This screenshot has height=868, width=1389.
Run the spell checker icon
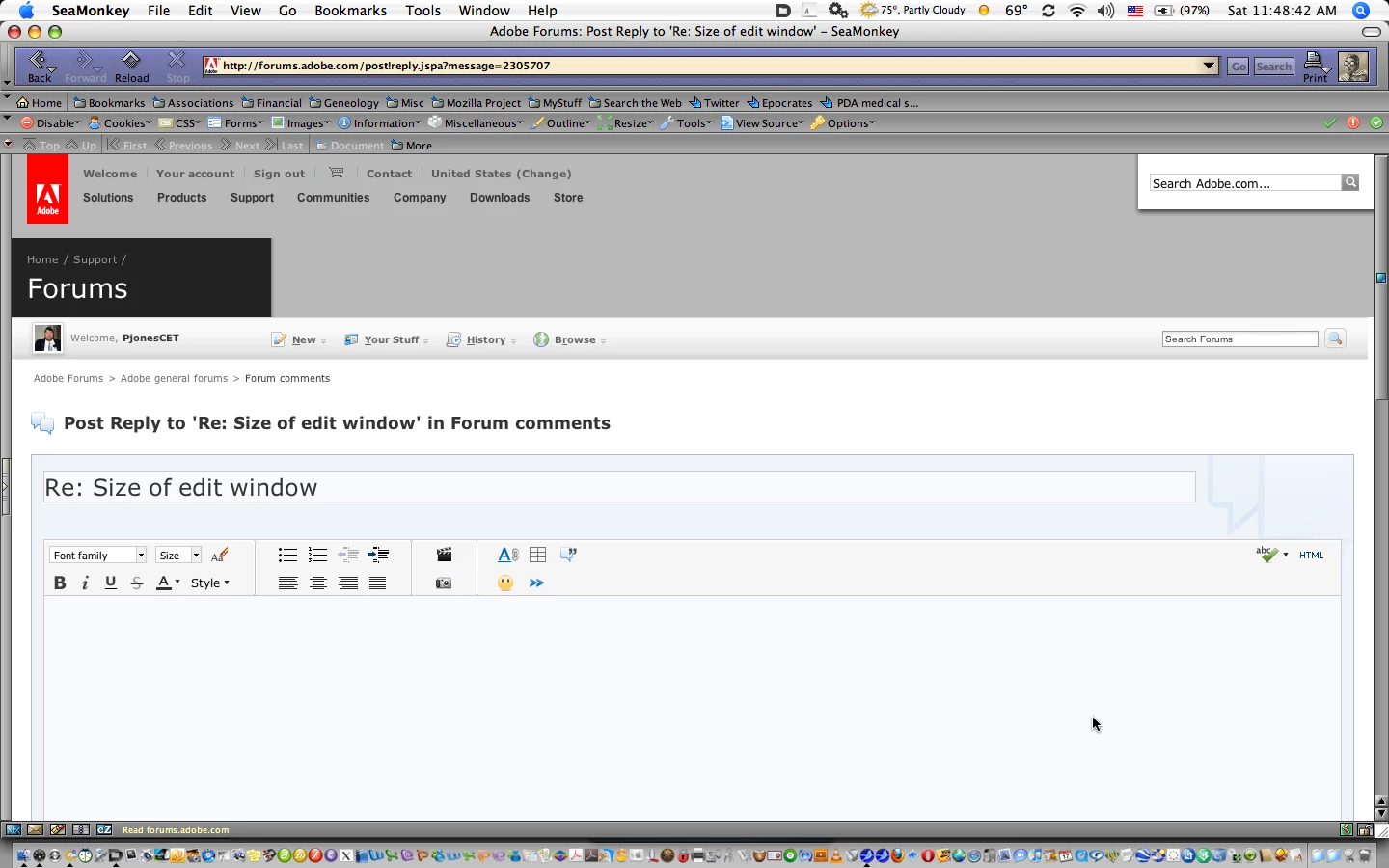(x=1266, y=555)
